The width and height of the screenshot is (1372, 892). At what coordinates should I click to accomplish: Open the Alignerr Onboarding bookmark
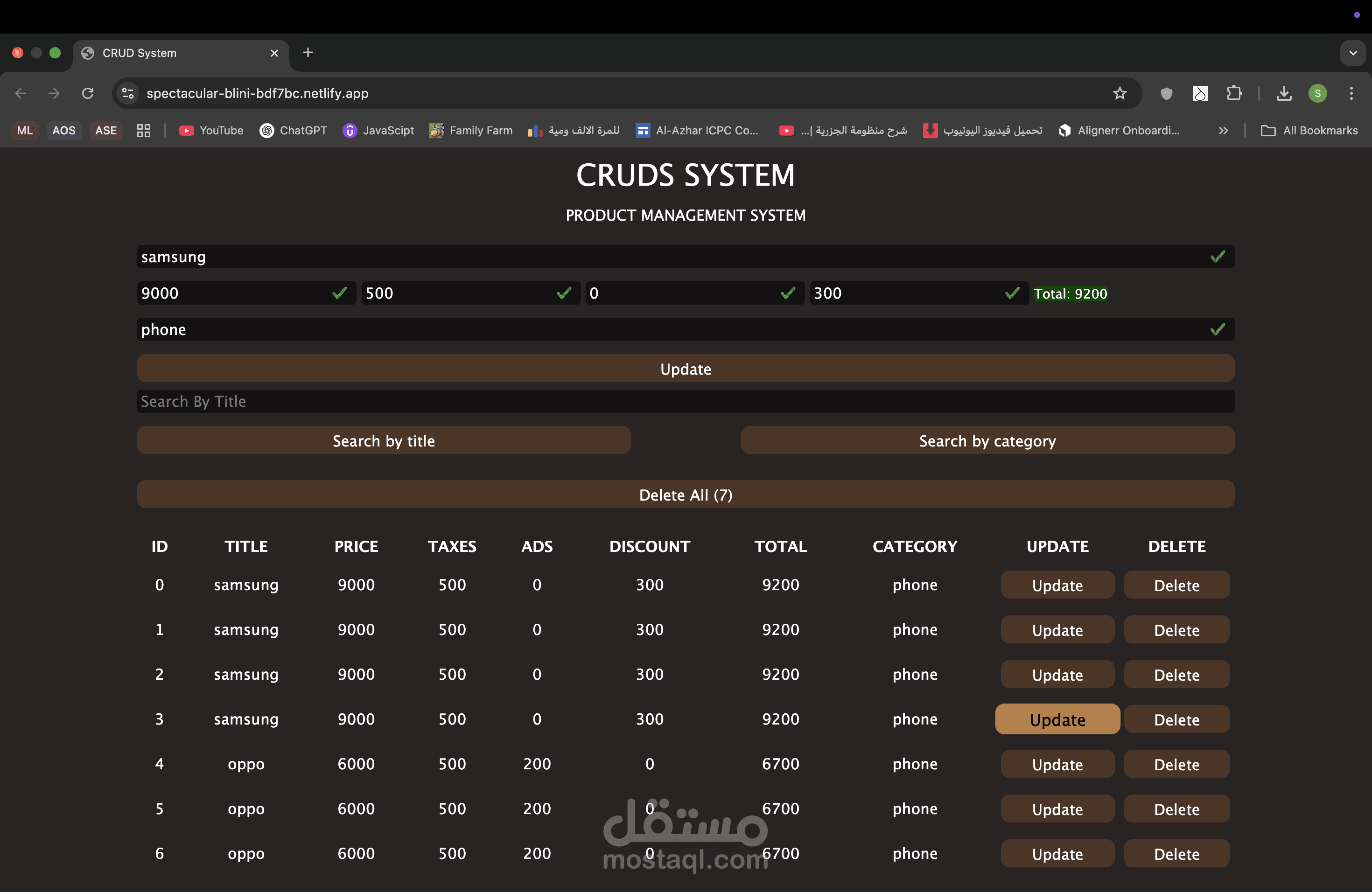click(1119, 131)
